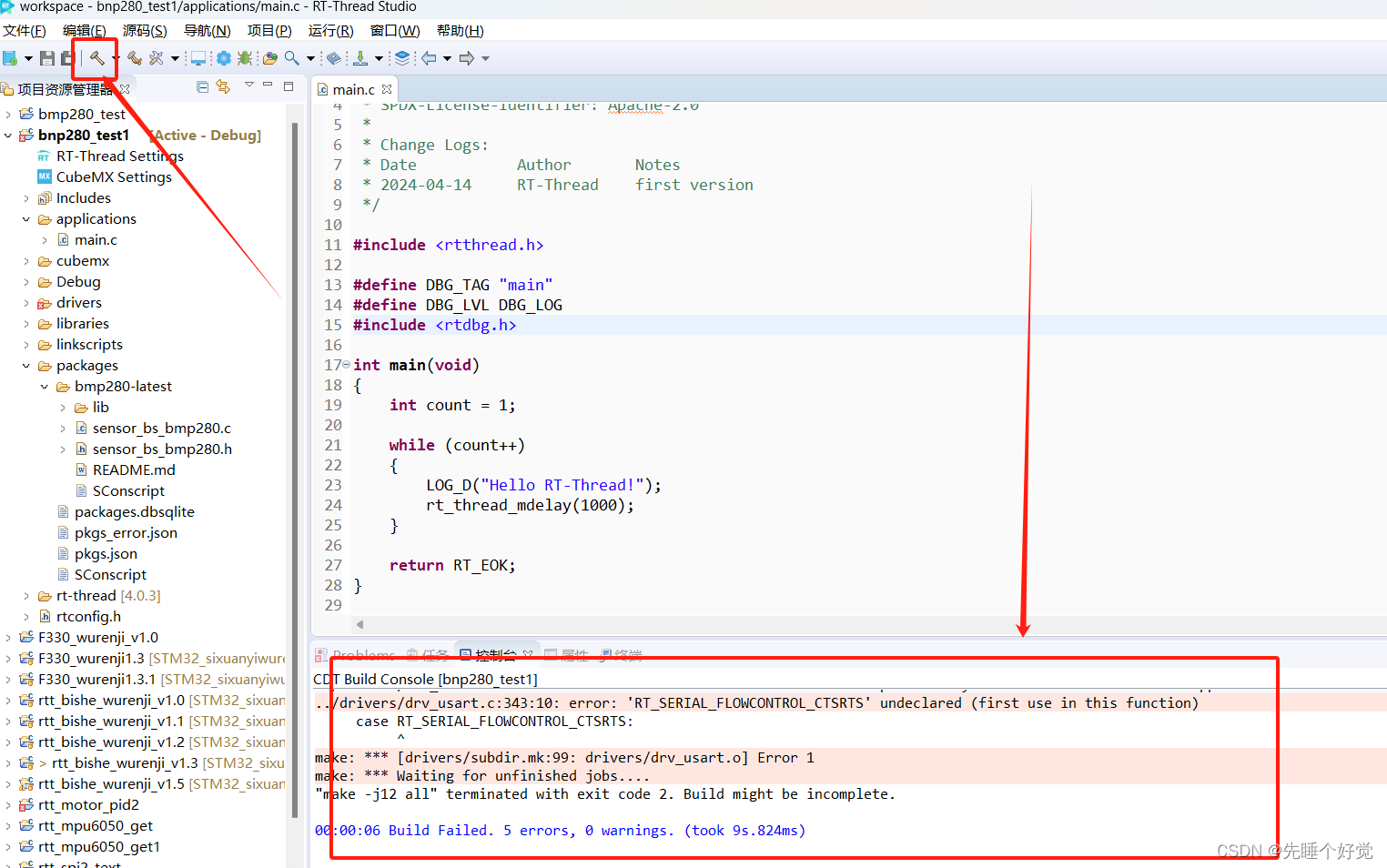Expand the cubemx folder
The height and width of the screenshot is (868, 1387).
26,260
